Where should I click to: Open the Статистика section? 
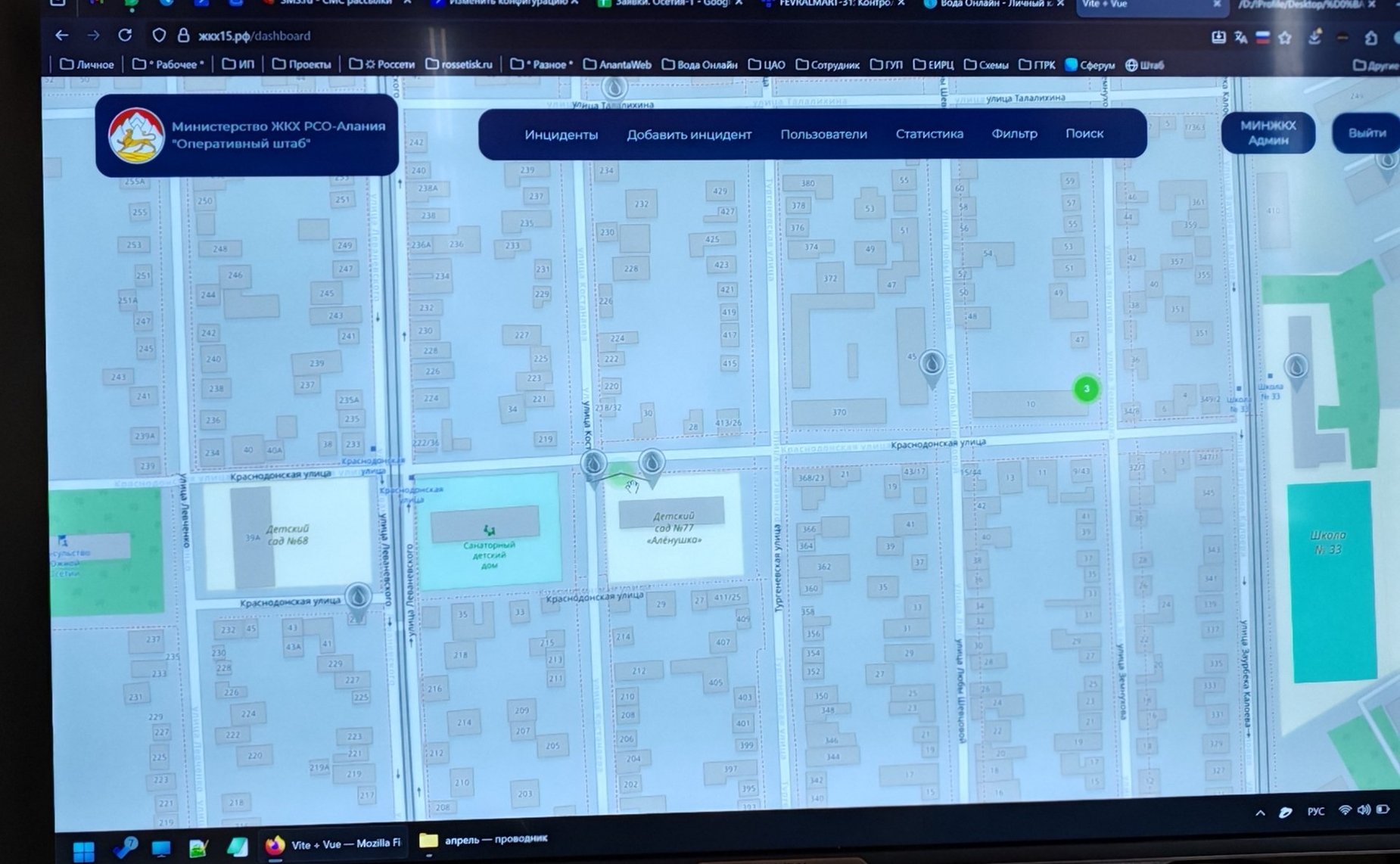(x=929, y=134)
